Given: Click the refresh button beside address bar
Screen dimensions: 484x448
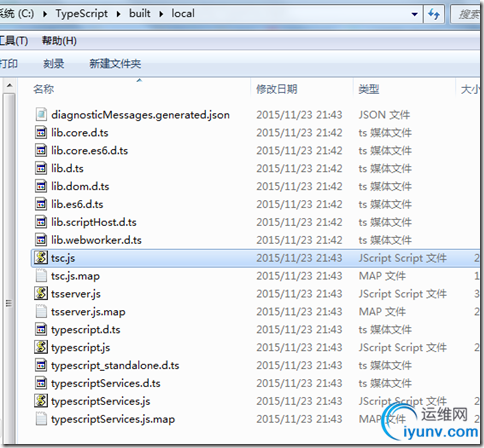Looking at the screenshot, I should click(434, 14).
